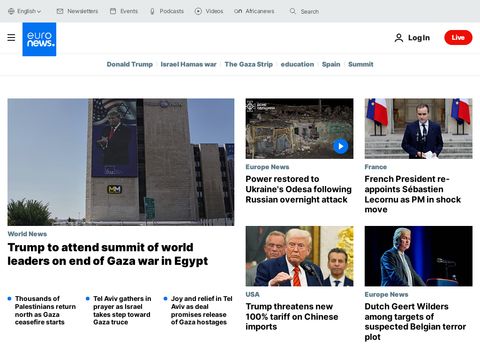Click the Africanews logo icon
Viewport: 480px width, 360px height.
coord(238,11)
